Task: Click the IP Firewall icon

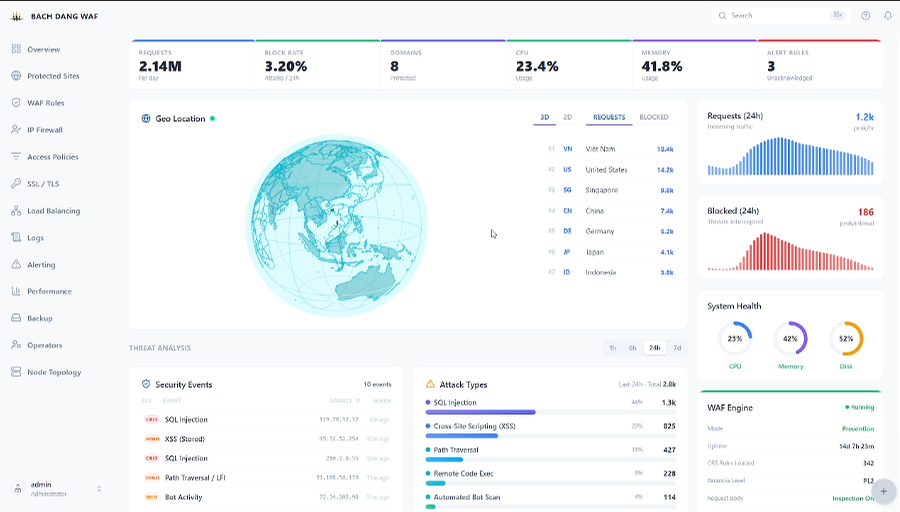Action: (16, 130)
